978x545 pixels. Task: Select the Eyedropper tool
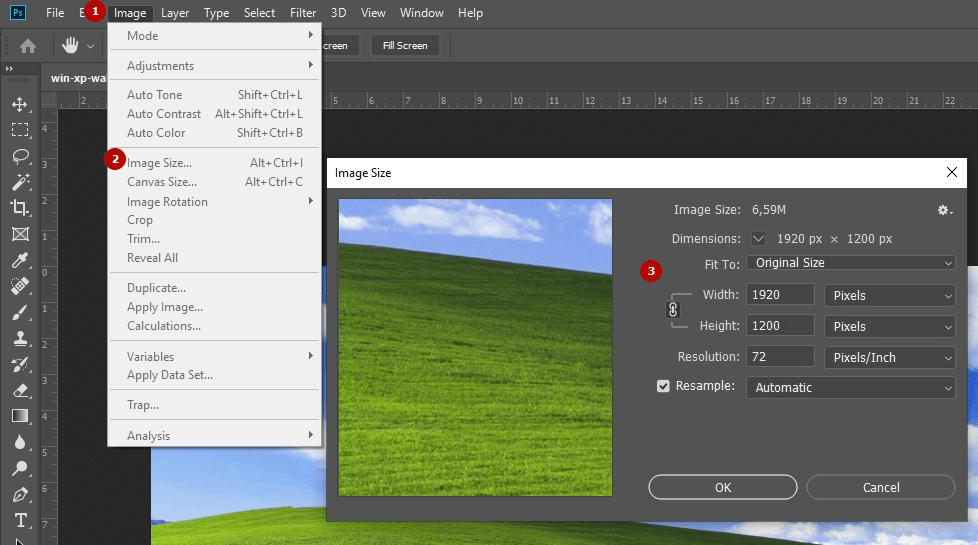tap(19, 260)
